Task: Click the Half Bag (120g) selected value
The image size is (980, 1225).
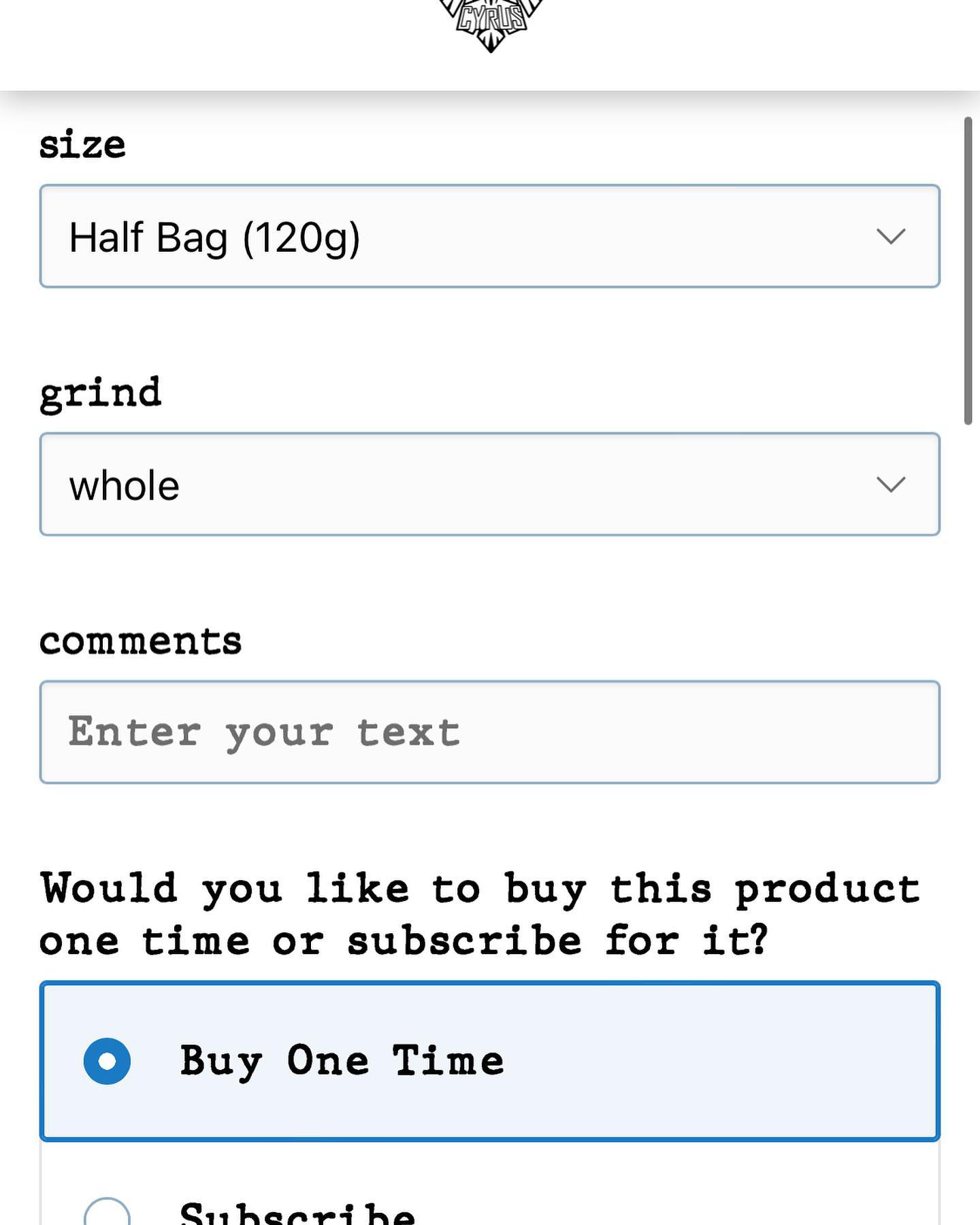Action: pyautogui.click(x=214, y=238)
